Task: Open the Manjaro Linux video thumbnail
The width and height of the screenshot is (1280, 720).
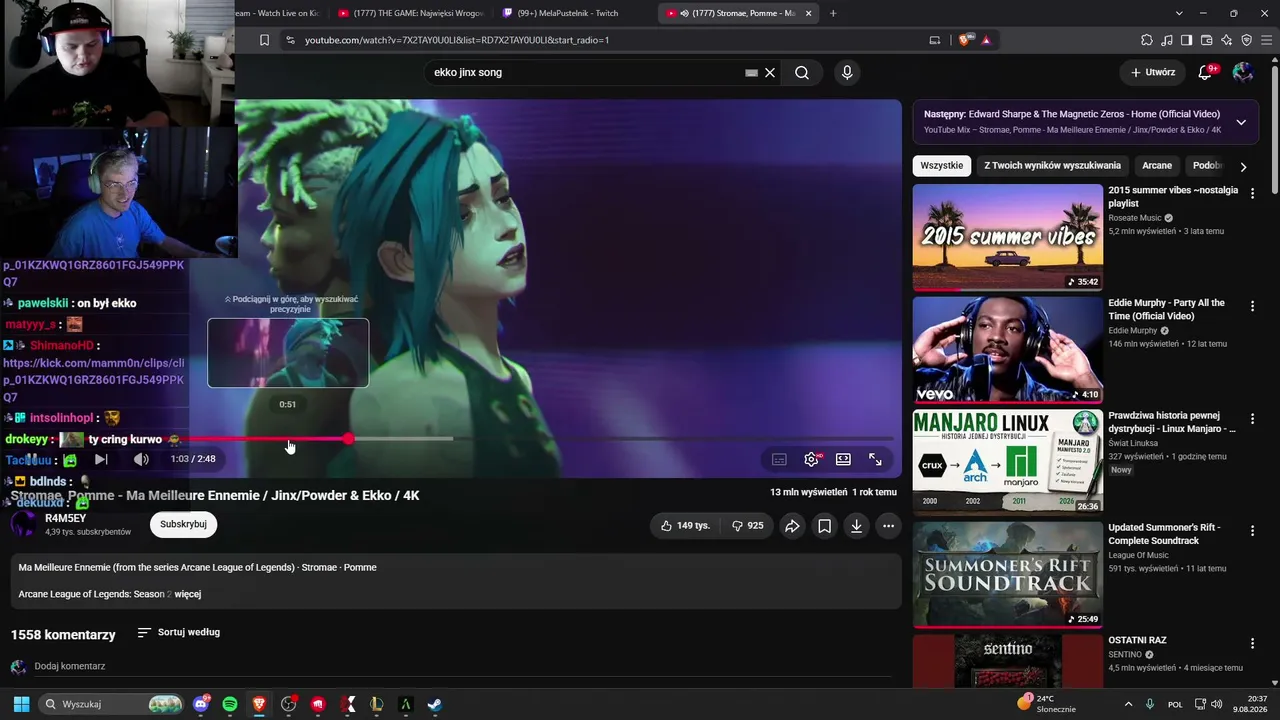Action: 1007,462
